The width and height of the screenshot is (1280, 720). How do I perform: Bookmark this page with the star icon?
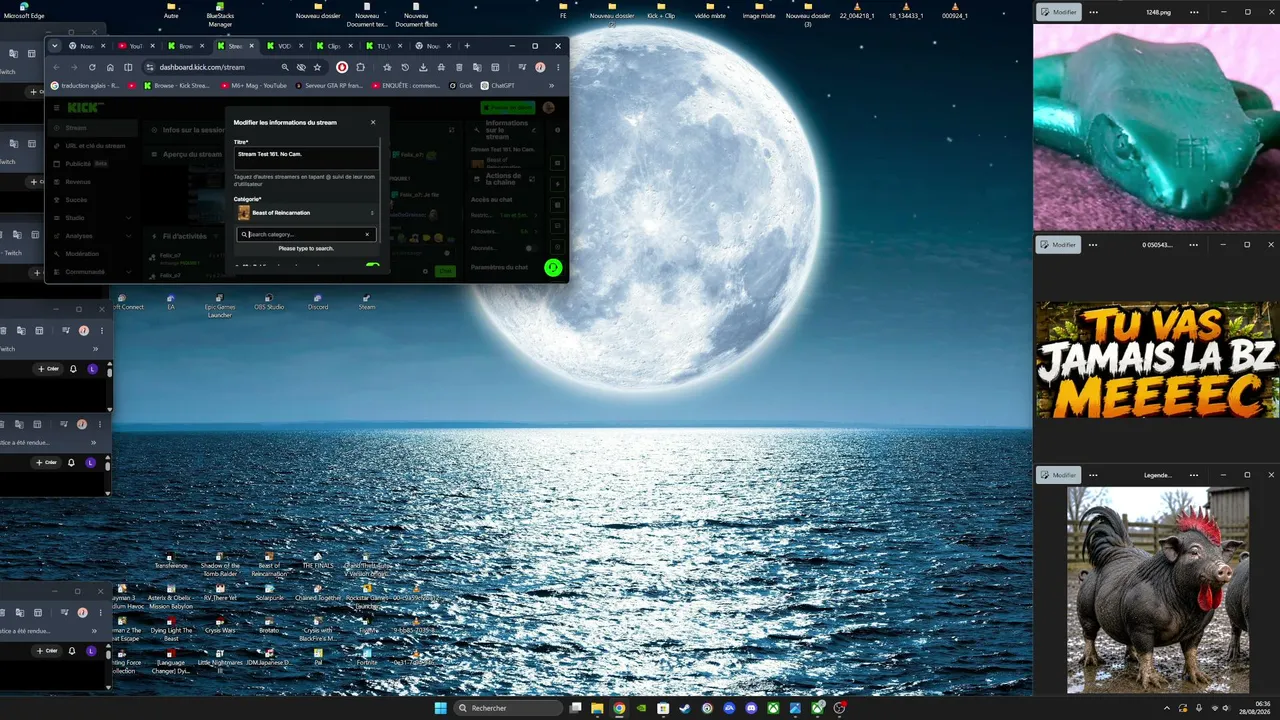click(317, 67)
